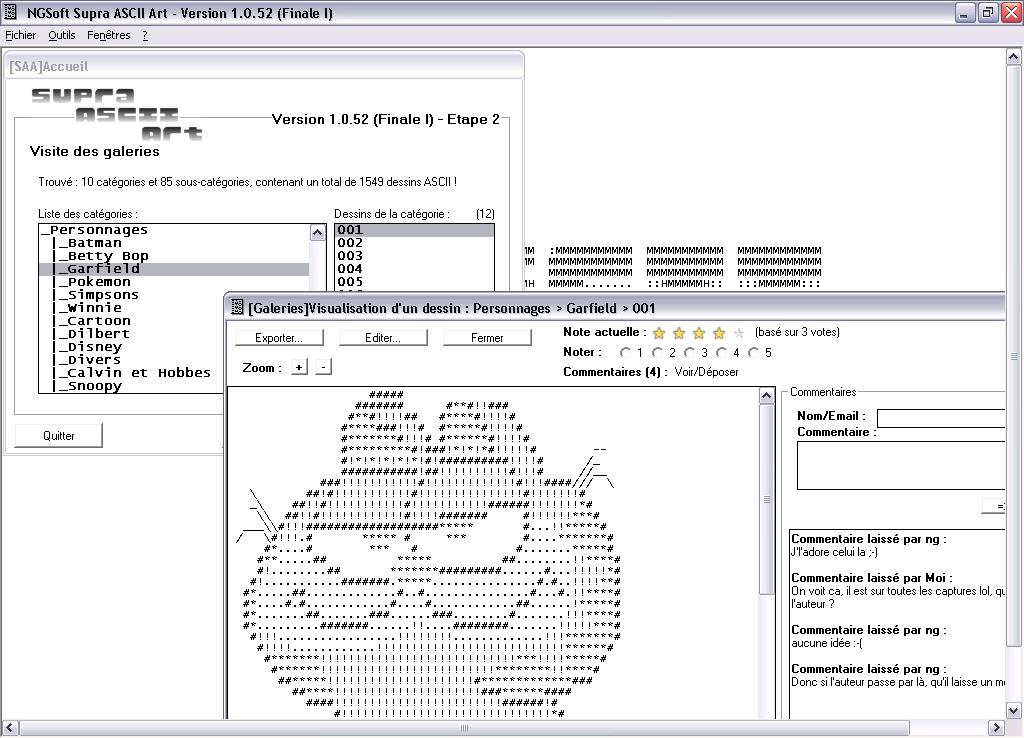Open the Fenêtres menu
This screenshot has width=1024, height=738.
click(x=108, y=35)
